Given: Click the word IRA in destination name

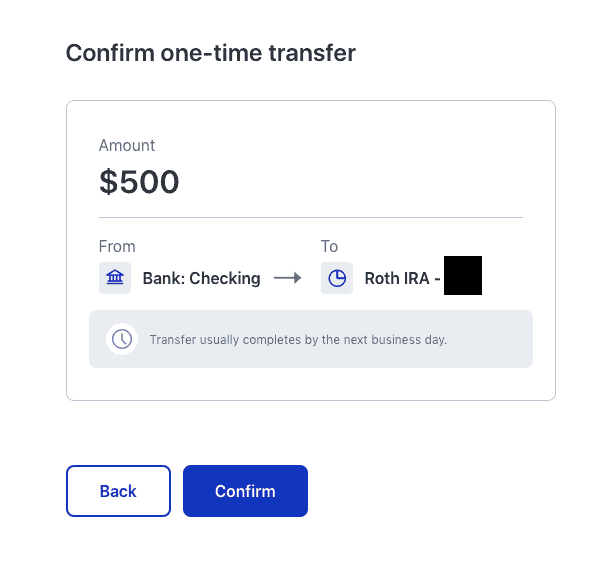Looking at the screenshot, I should point(416,278).
